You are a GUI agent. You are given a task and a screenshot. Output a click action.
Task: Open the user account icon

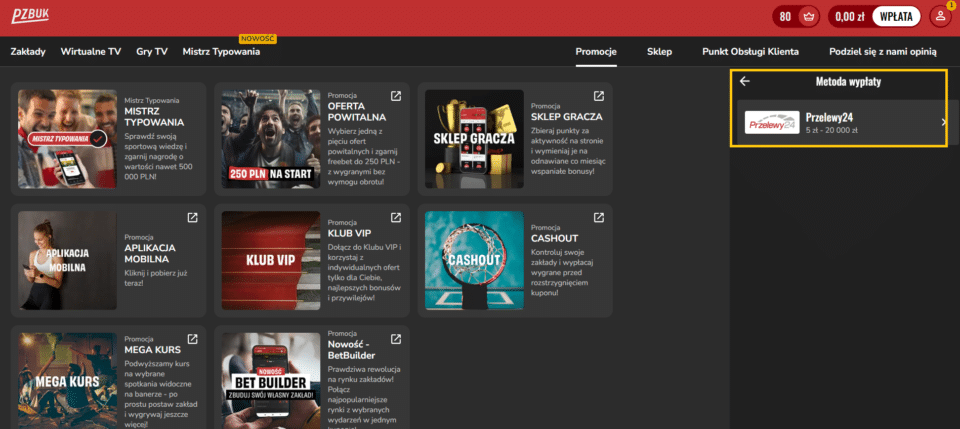pyautogui.click(x=940, y=17)
